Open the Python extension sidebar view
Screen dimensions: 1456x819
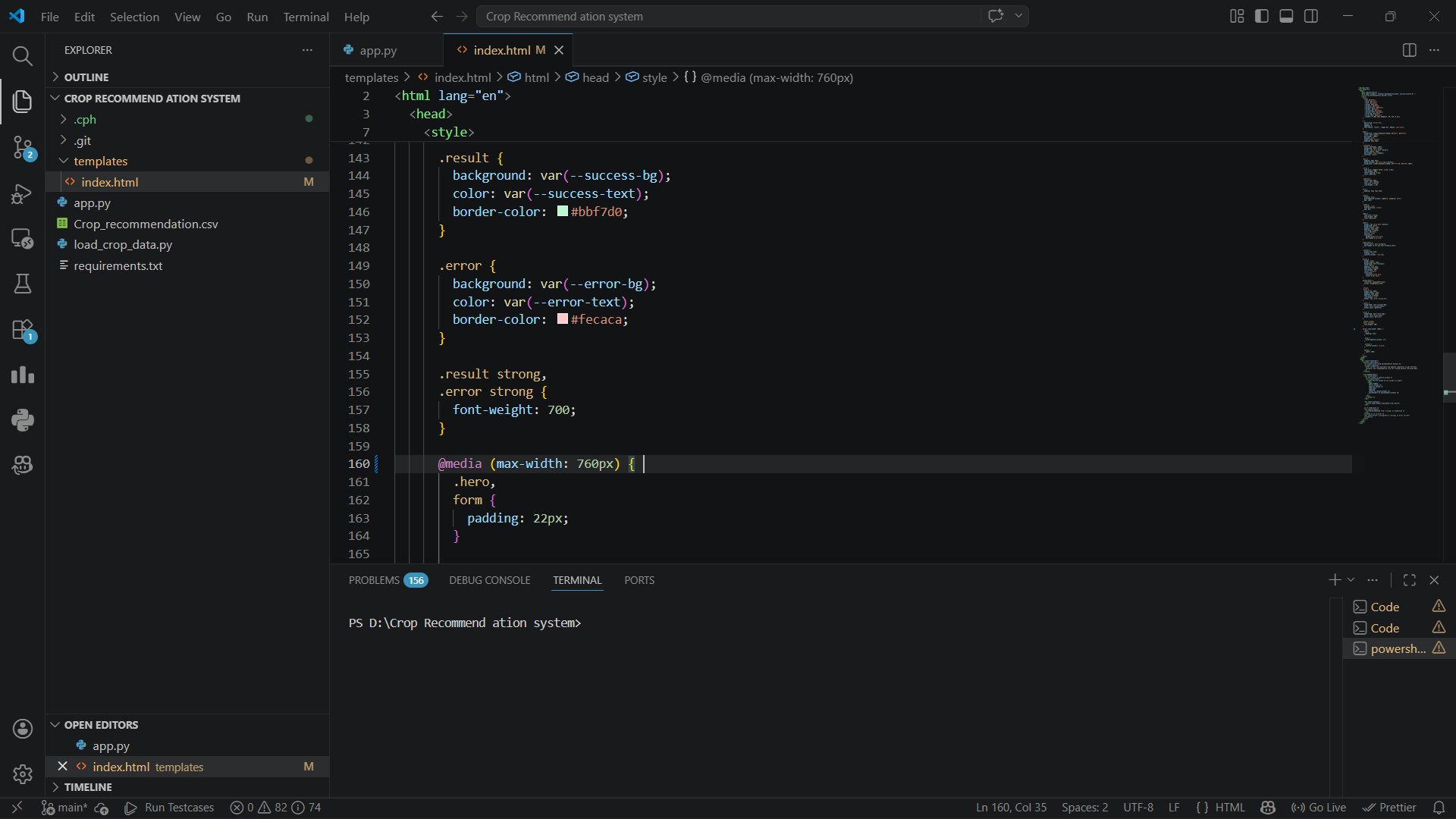coord(22,420)
